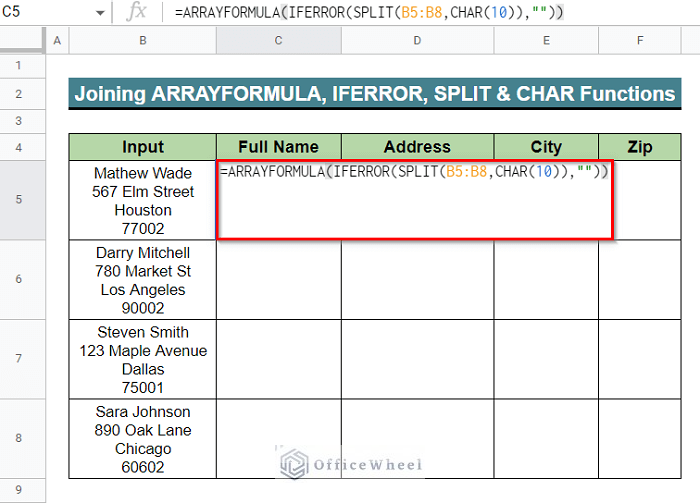Select column E header

[x=546, y=41]
